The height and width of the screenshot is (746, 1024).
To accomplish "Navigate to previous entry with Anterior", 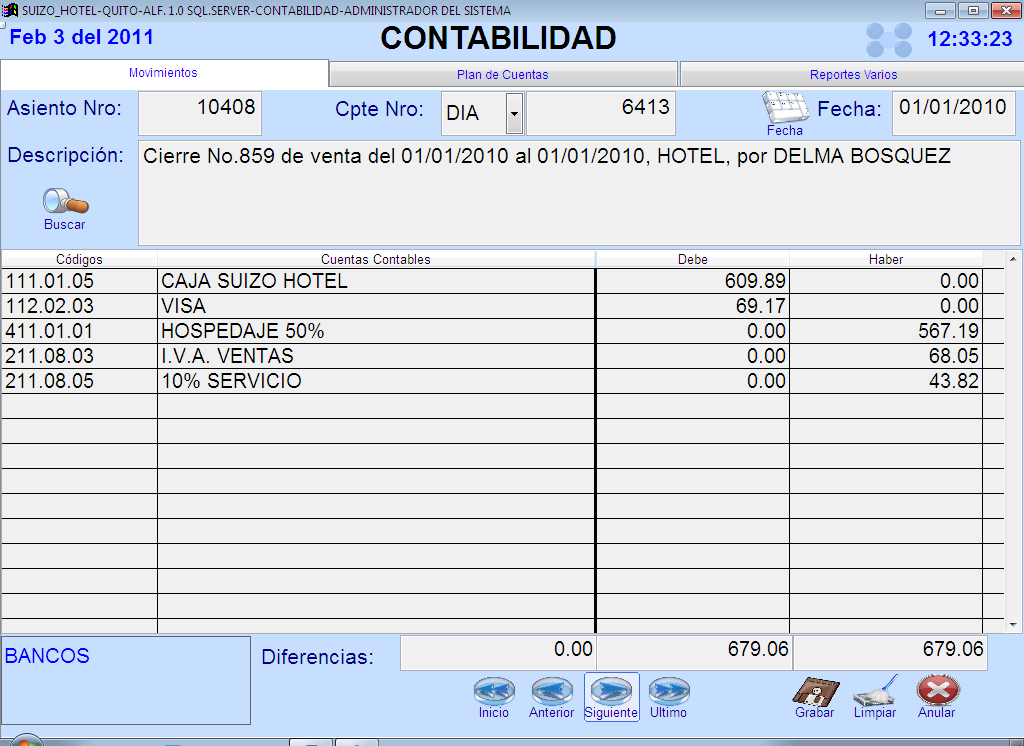I will pyautogui.click(x=551, y=692).
